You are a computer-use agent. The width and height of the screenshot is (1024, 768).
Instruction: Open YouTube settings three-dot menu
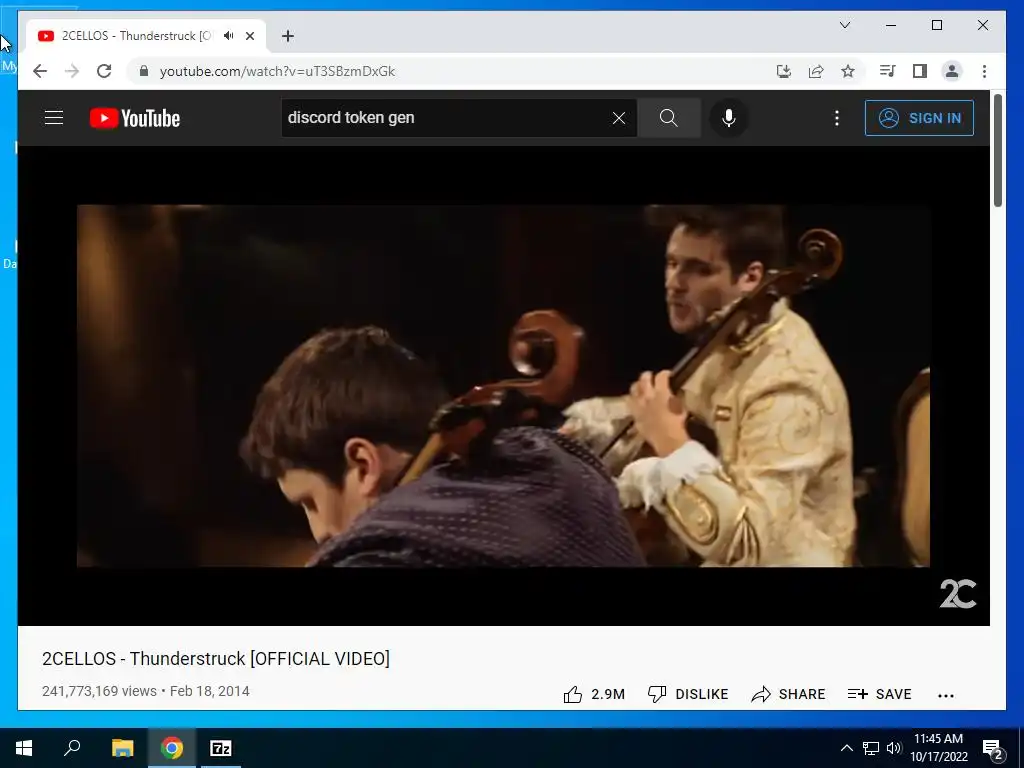click(x=837, y=118)
